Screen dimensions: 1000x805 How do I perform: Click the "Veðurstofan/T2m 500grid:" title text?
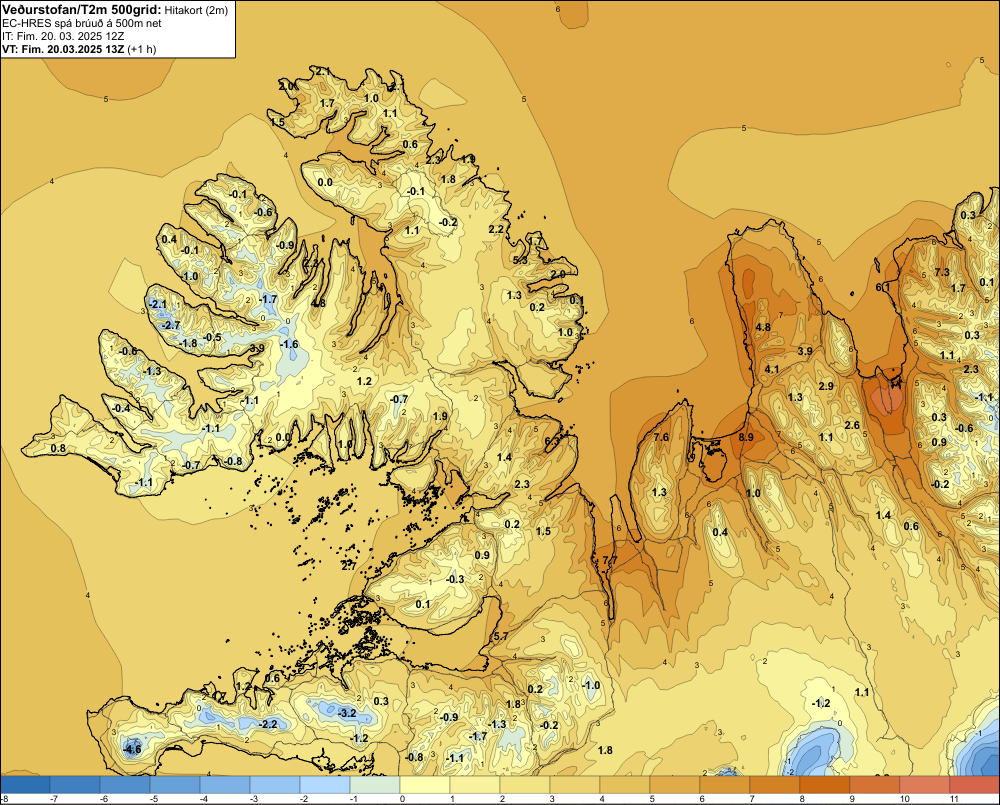[x=82, y=10]
